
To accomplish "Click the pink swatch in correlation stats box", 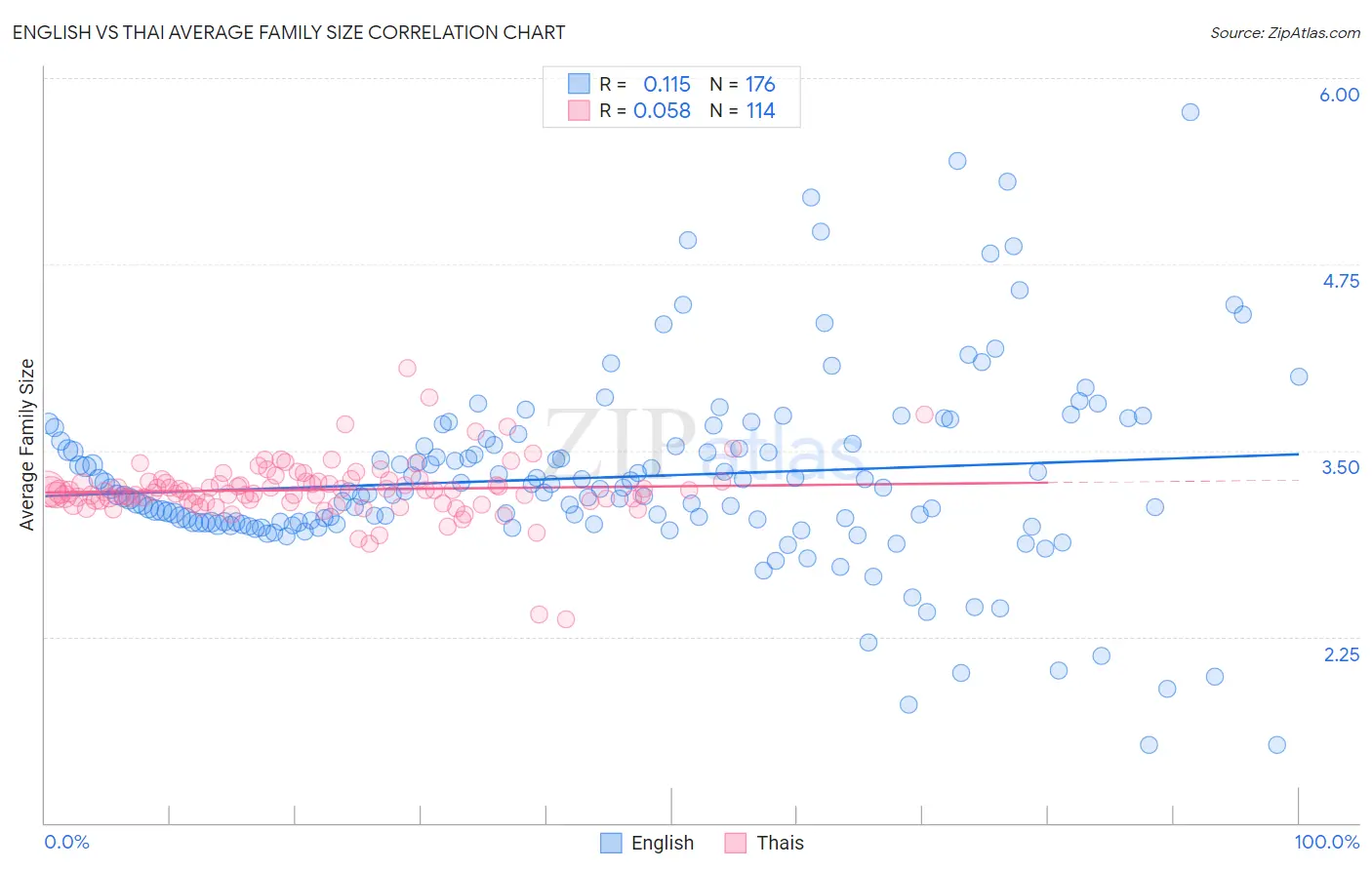I will 579,110.
